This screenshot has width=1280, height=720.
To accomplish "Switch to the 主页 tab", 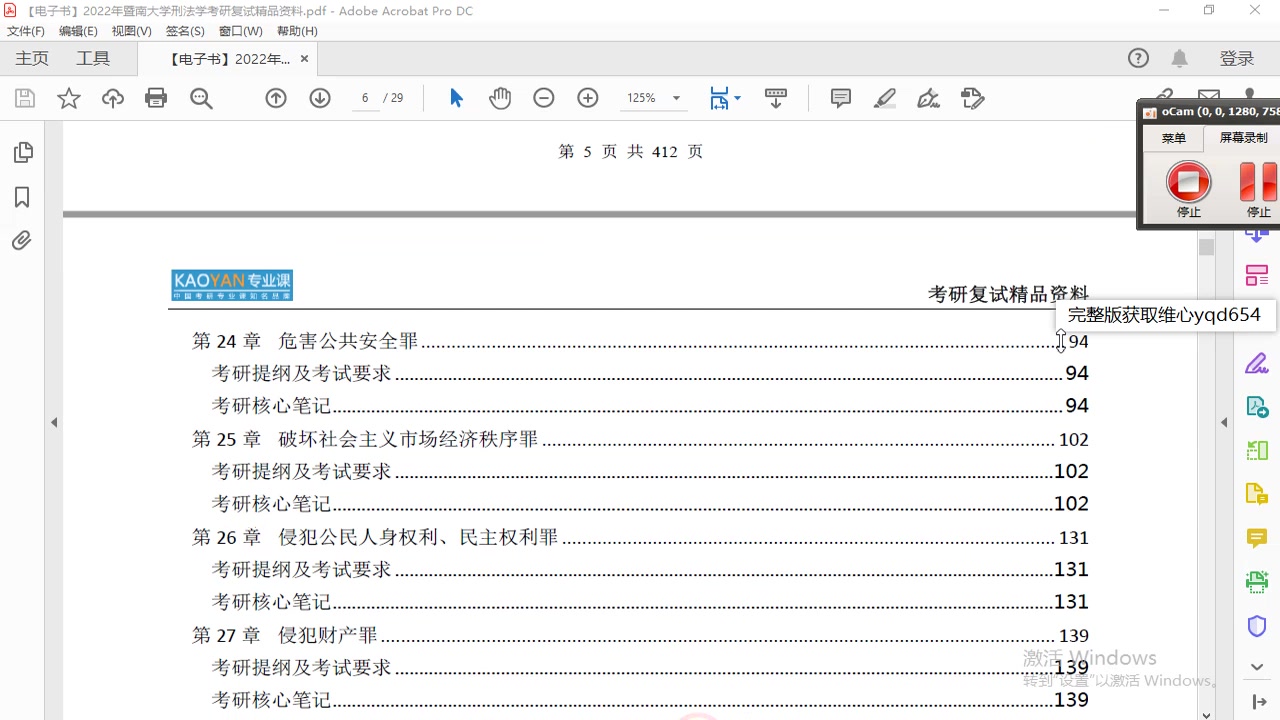I will [32, 59].
